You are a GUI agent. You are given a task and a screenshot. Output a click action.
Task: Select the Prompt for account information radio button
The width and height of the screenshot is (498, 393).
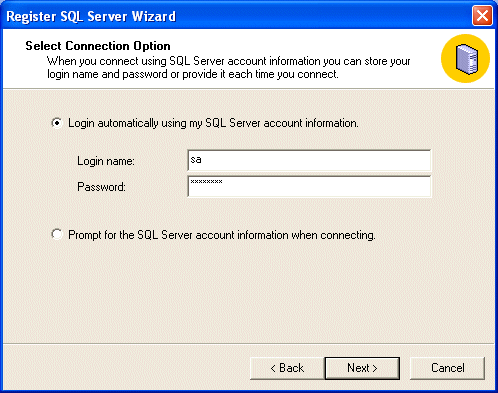coord(57,234)
